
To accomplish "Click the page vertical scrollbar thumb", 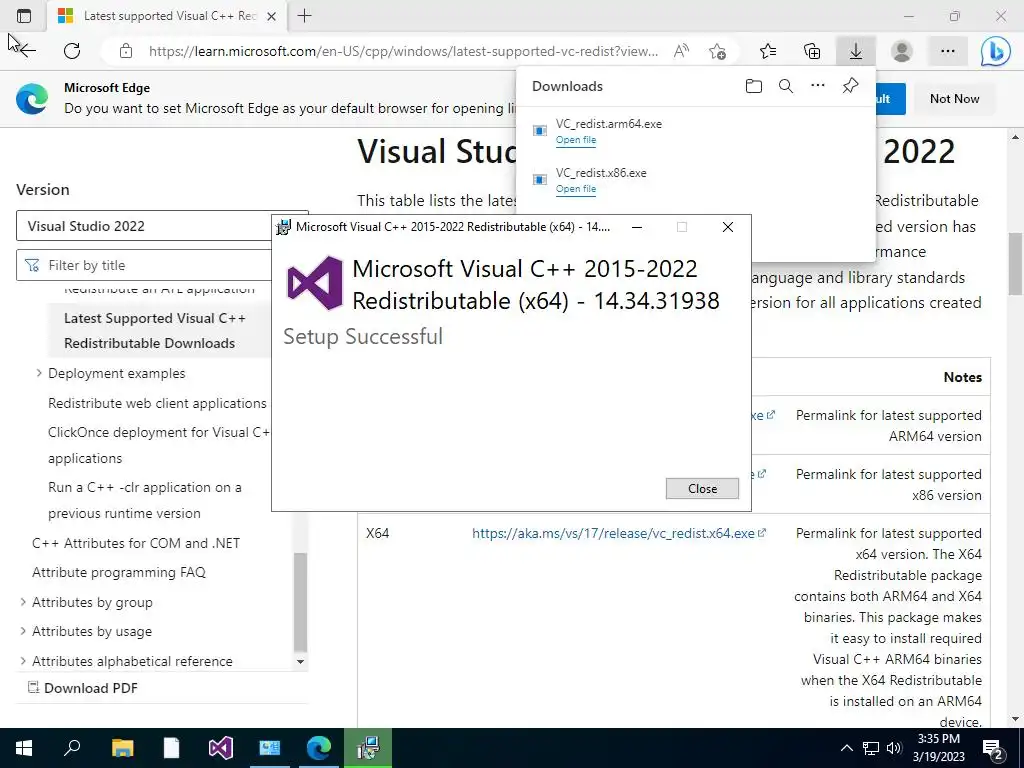I will point(1015,263).
